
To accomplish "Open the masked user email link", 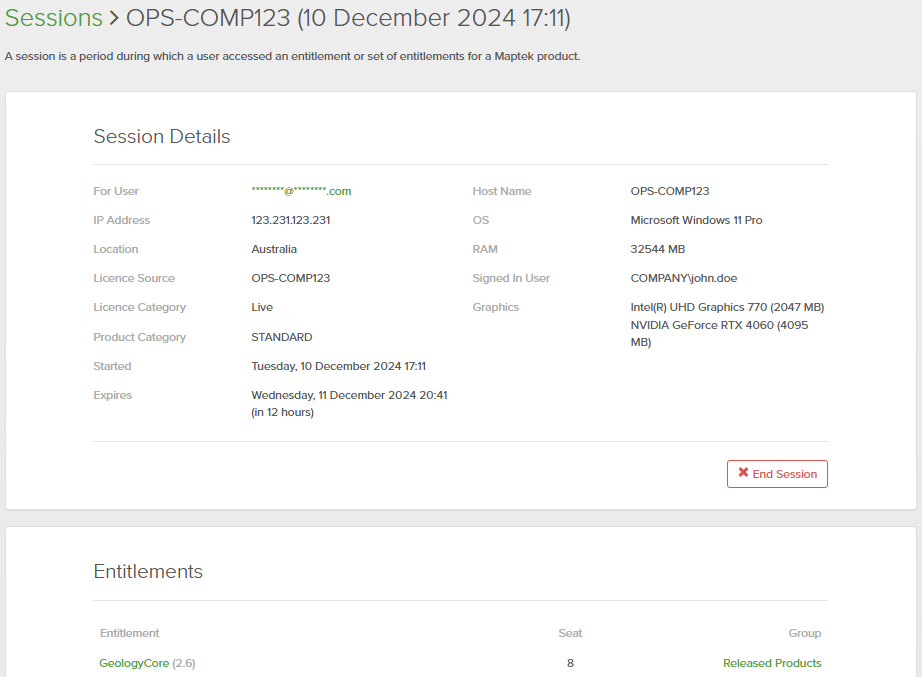I will pos(301,191).
